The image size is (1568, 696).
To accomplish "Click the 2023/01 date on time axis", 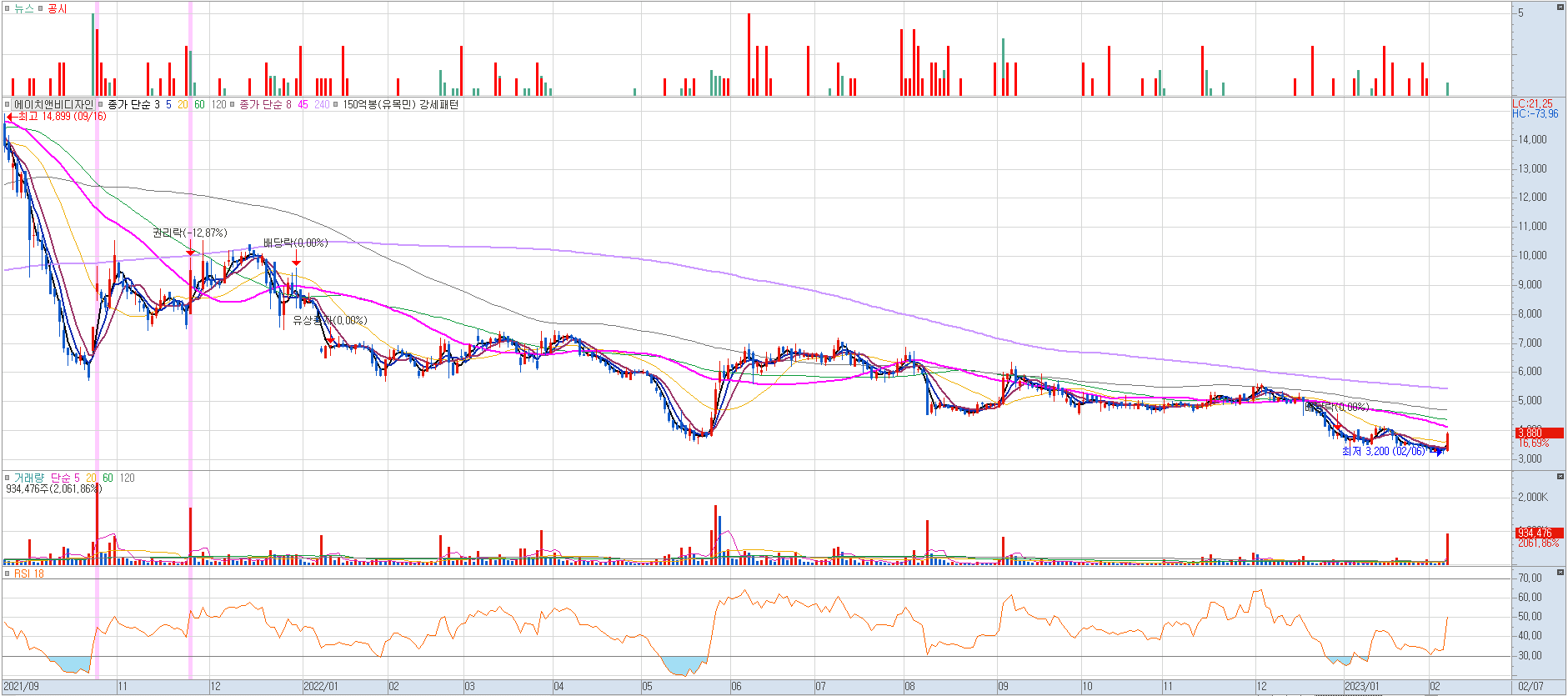I will pyautogui.click(x=1362, y=687).
